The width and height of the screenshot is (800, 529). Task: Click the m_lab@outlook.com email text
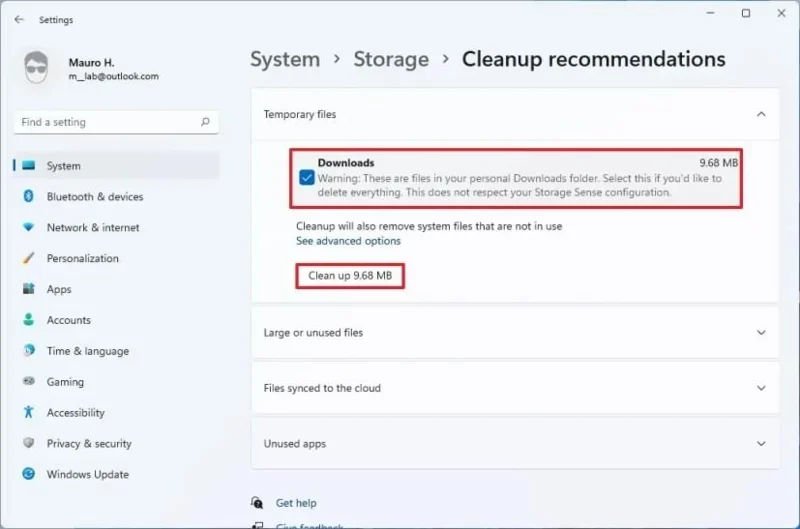[114, 76]
